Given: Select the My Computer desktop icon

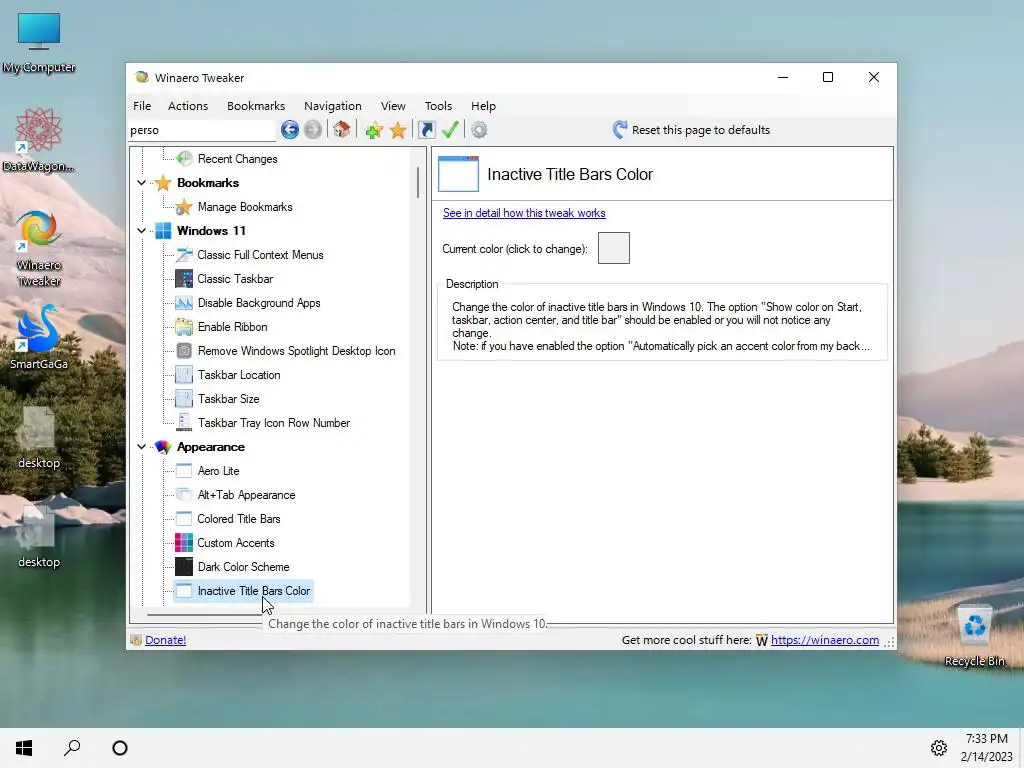Looking at the screenshot, I should (x=39, y=43).
